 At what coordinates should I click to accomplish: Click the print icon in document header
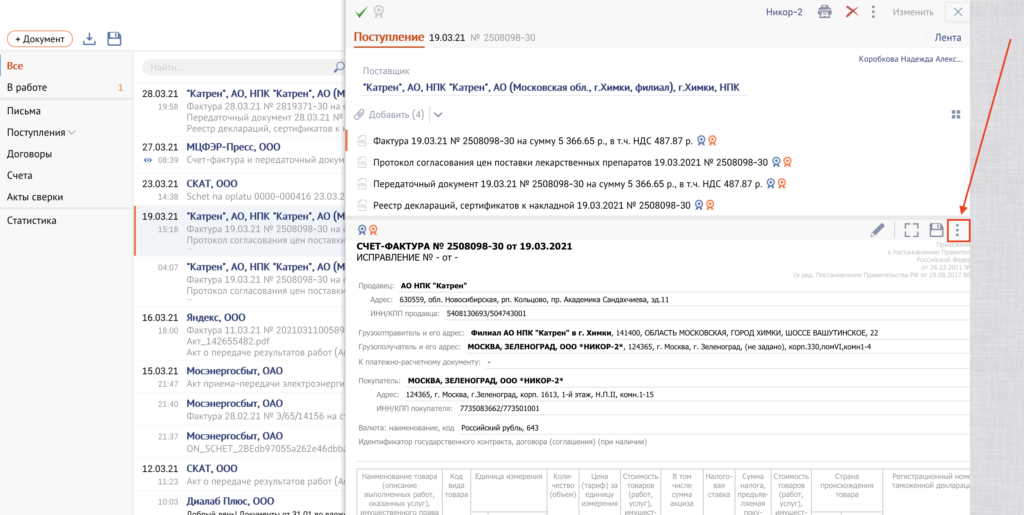(825, 12)
